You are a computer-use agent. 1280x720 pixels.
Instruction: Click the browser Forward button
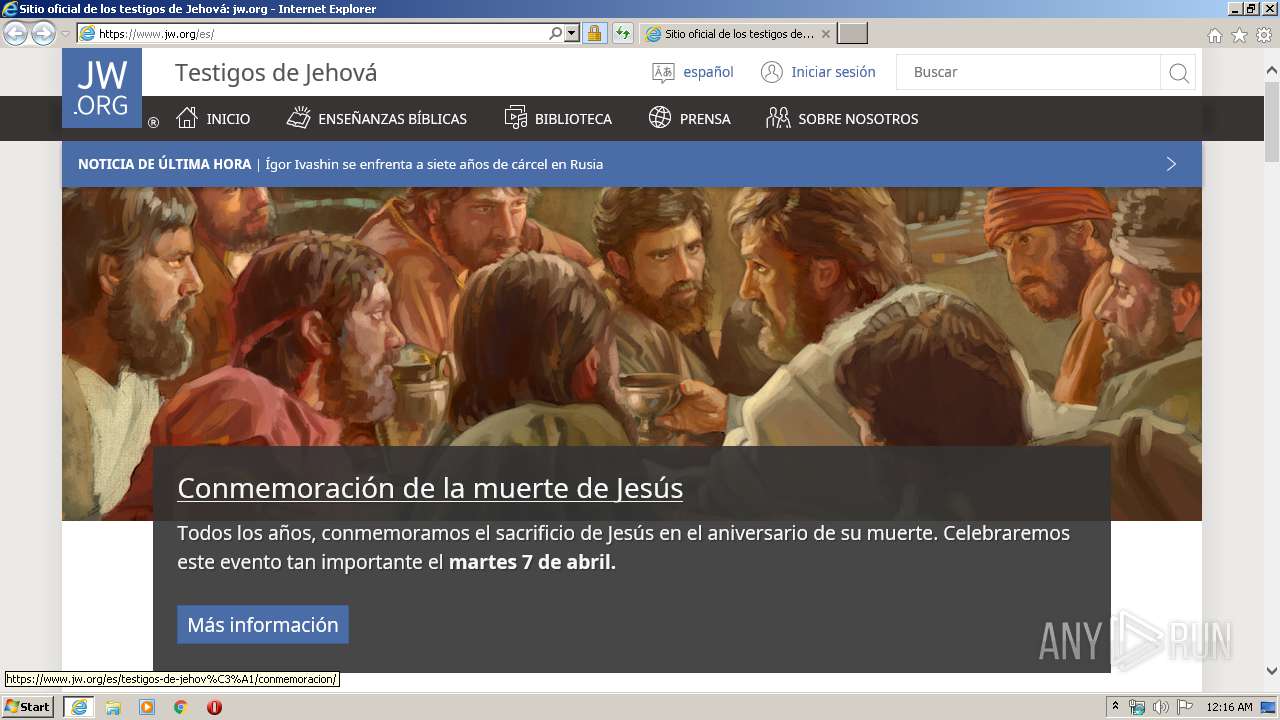[x=43, y=33]
